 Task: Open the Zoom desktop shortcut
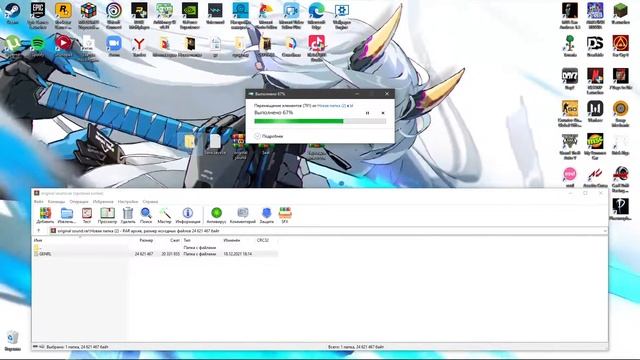[x=113, y=46]
